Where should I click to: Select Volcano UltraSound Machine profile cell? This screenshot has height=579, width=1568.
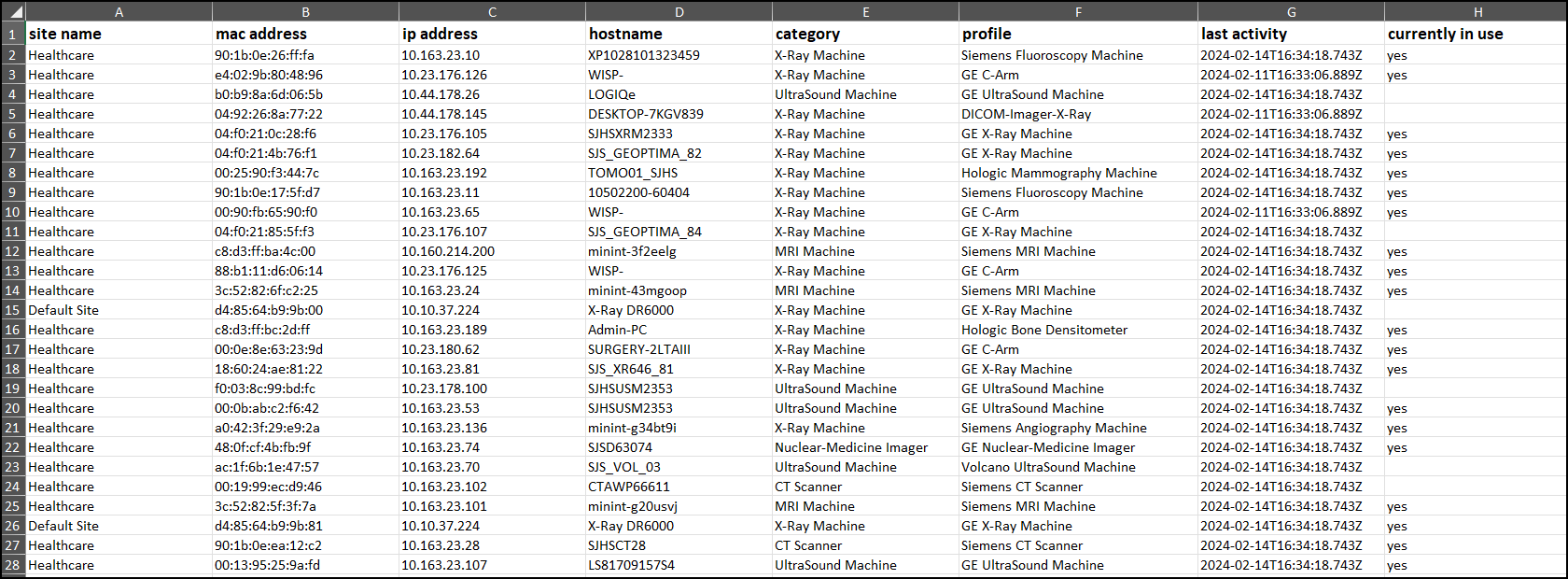coord(1079,467)
